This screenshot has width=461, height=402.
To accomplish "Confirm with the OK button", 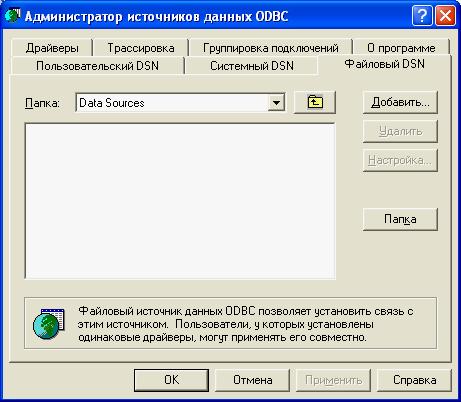I will [171, 380].
